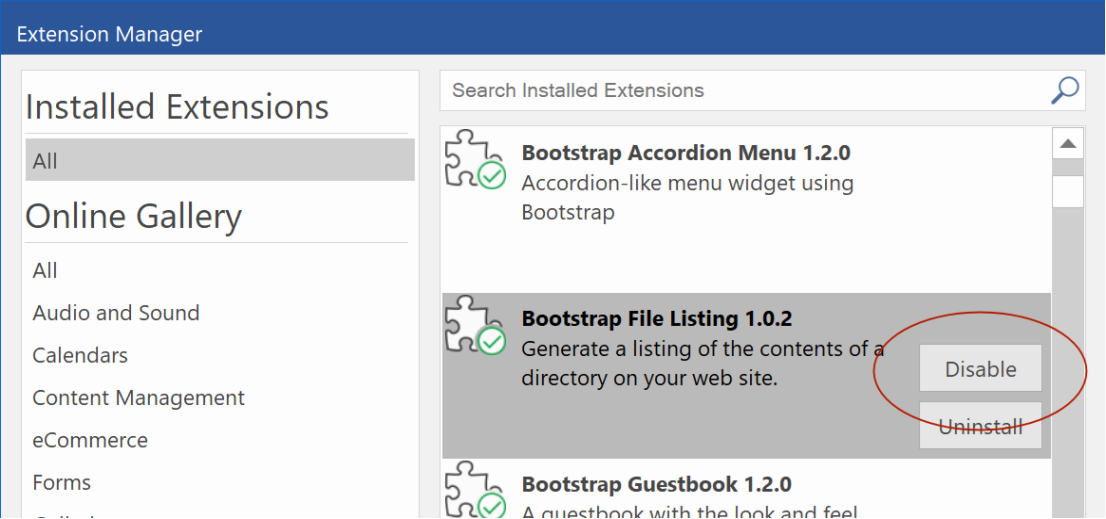Click the Online Gallery heading

pos(133,216)
